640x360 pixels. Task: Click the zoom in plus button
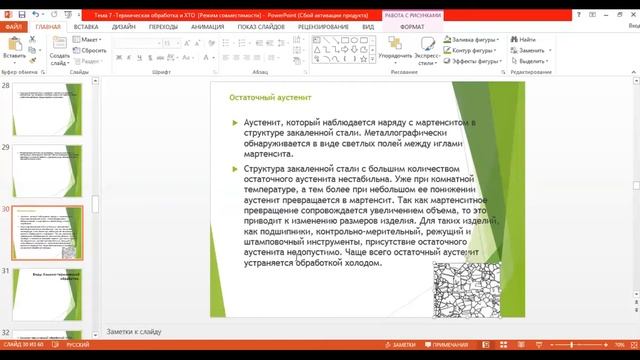[606, 345]
